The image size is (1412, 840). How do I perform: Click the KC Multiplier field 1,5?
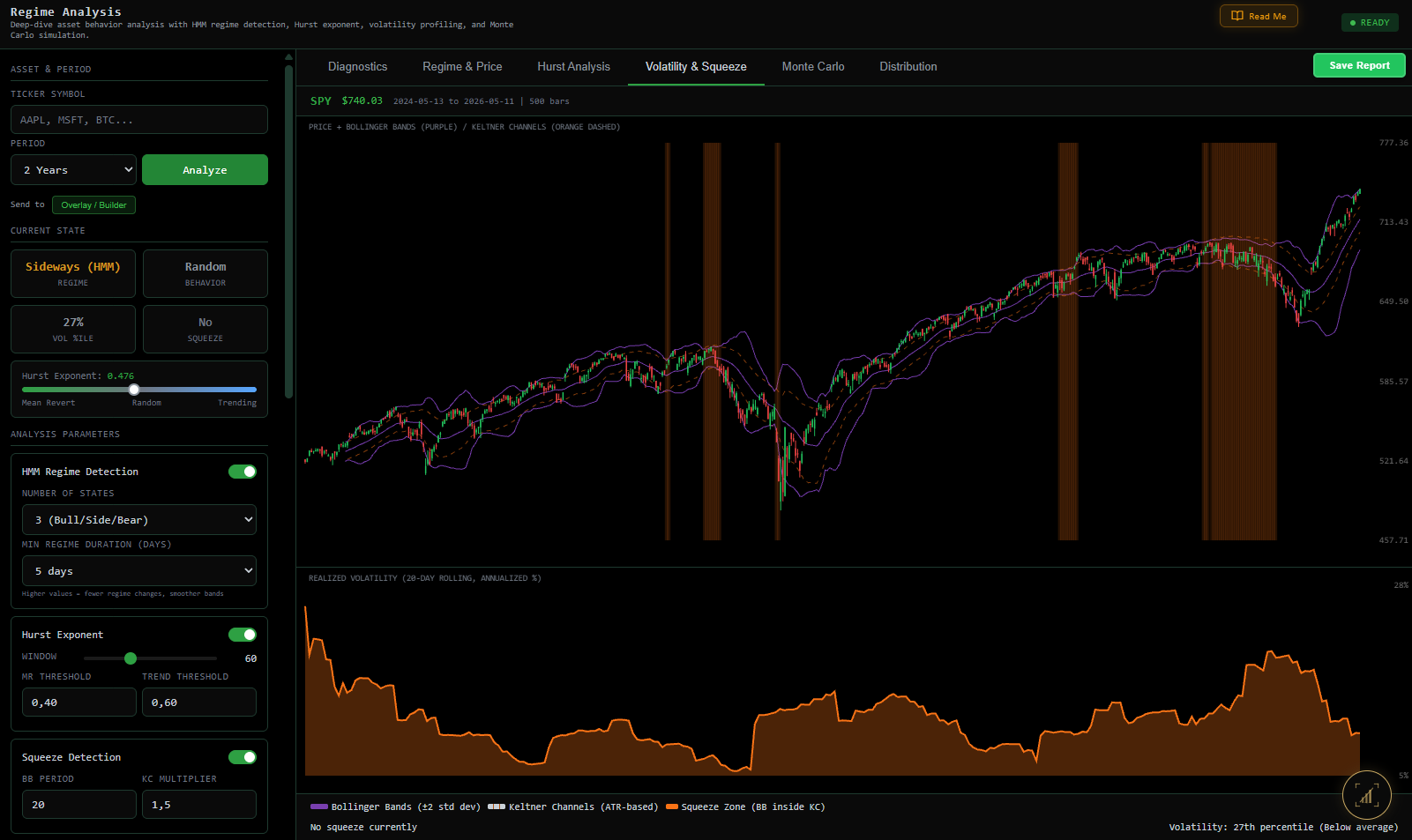pos(199,805)
